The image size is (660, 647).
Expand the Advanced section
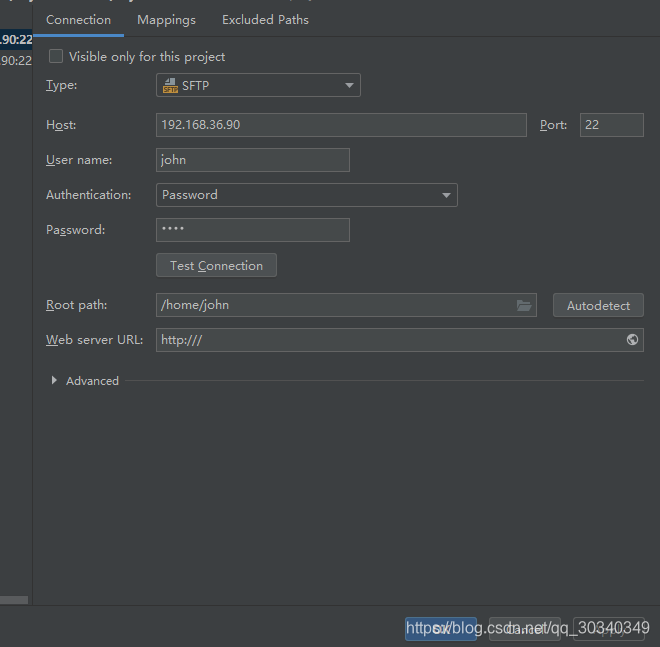(54, 381)
